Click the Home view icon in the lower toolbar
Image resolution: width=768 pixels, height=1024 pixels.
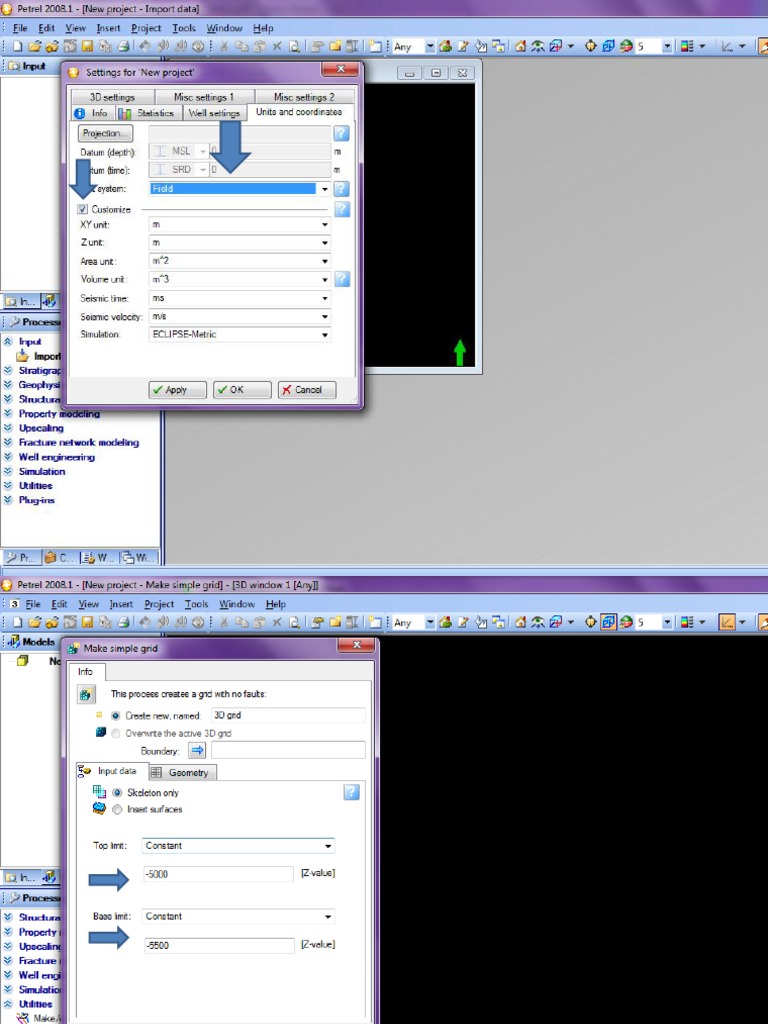[520, 622]
